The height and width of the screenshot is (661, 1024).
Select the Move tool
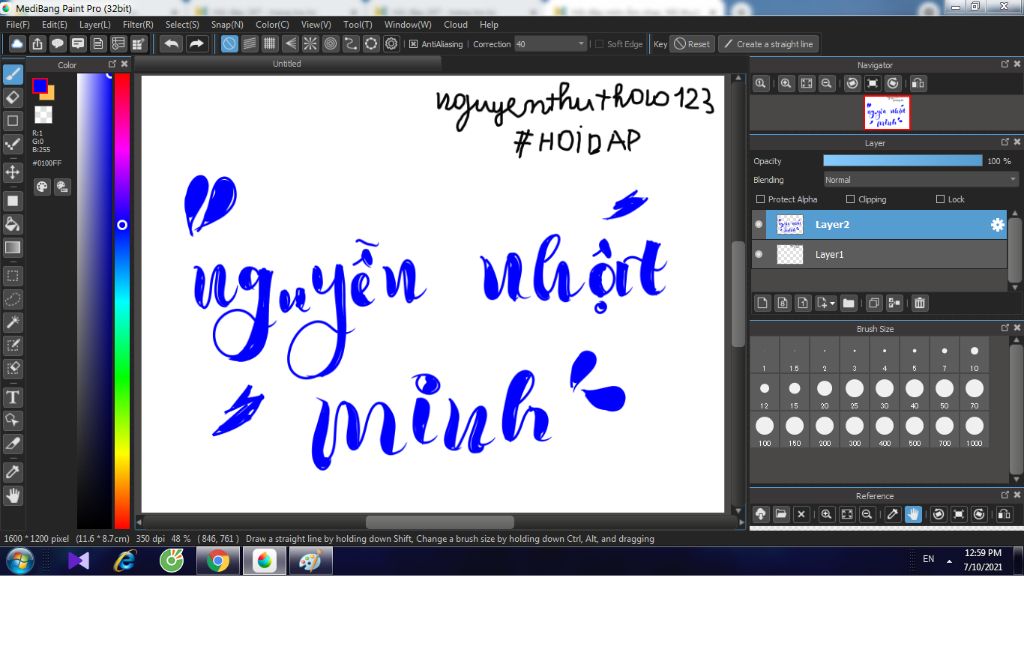[13, 172]
